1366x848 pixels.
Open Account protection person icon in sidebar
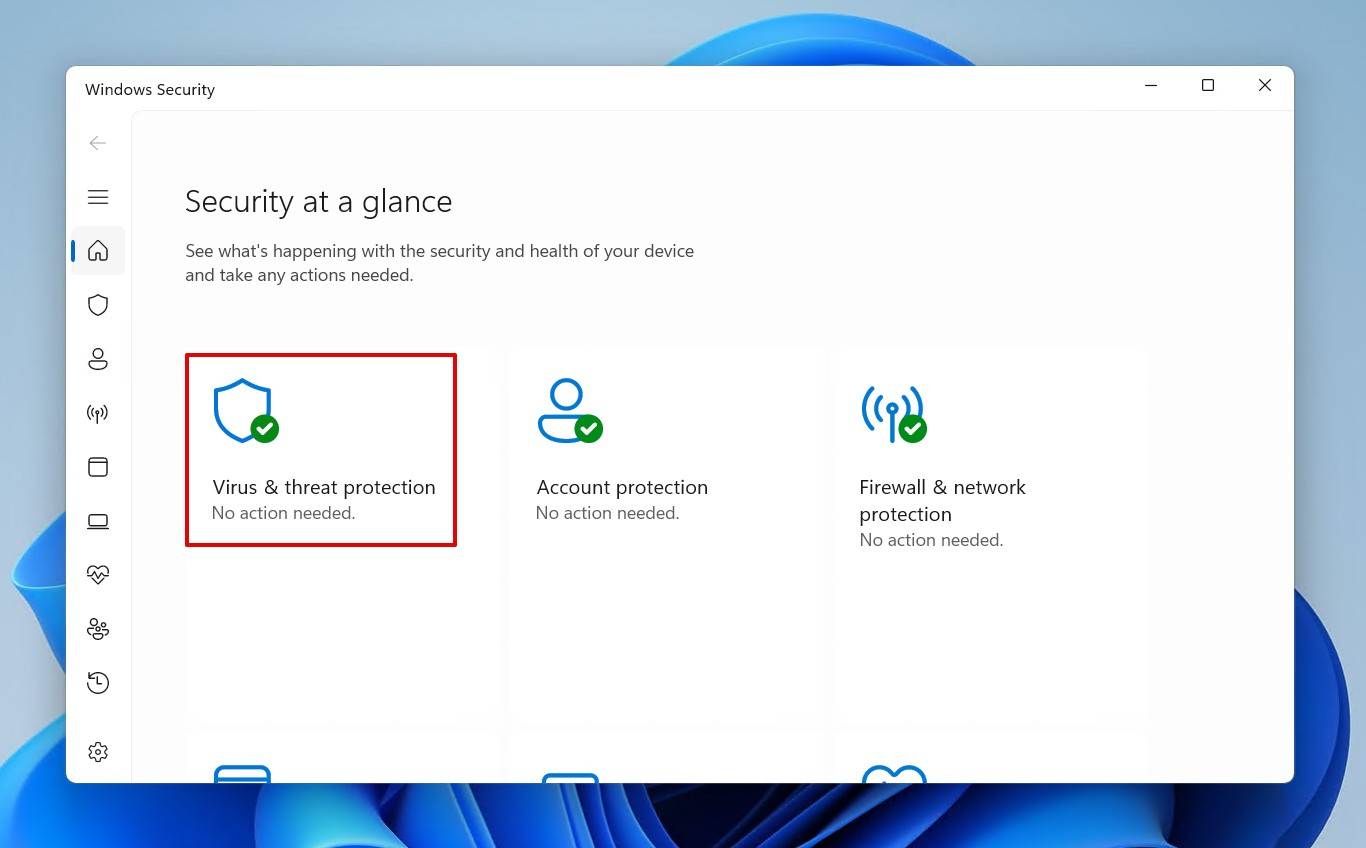click(98, 359)
